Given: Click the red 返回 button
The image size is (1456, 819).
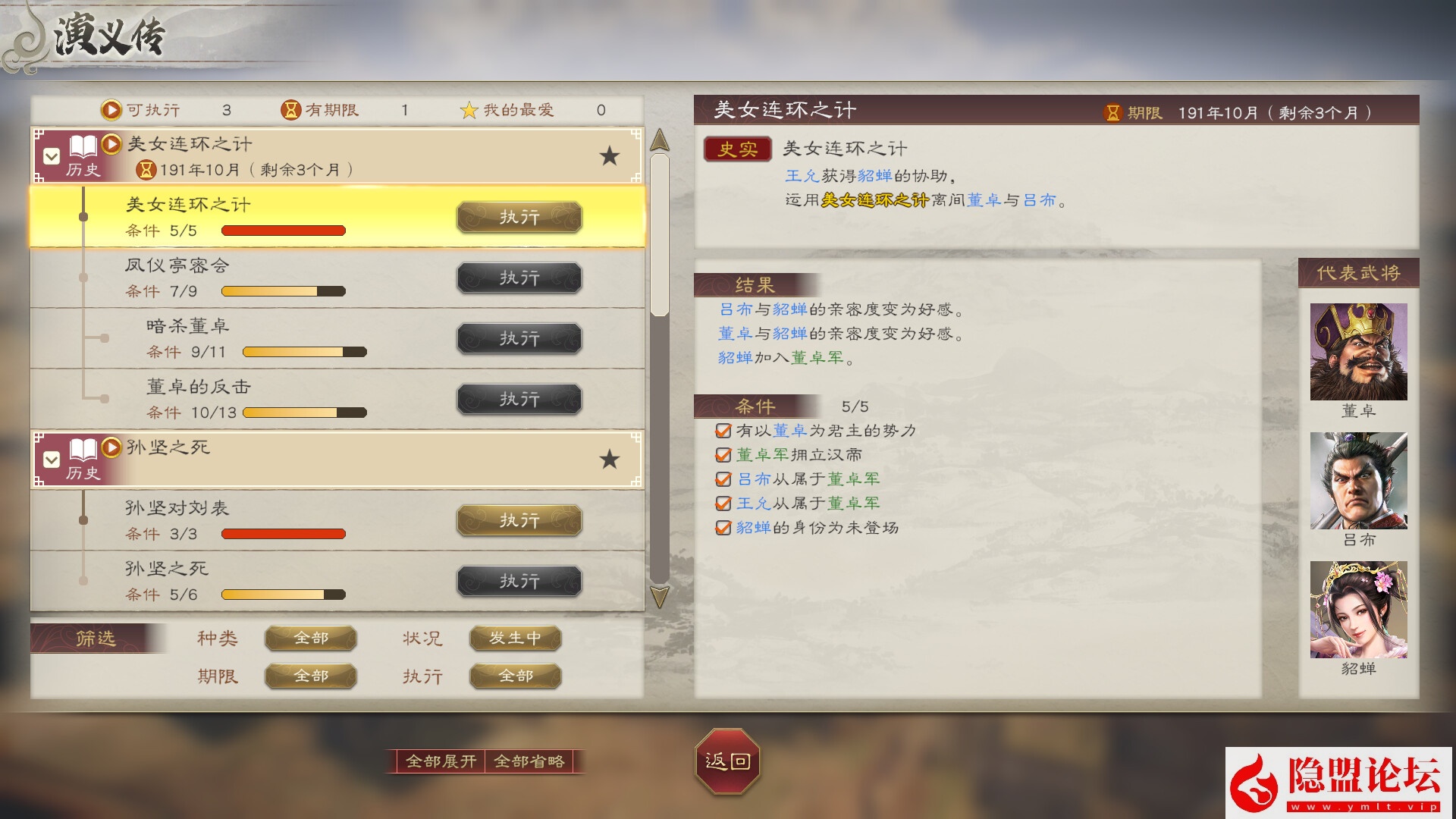Looking at the screenshot, I should [727, 761].
